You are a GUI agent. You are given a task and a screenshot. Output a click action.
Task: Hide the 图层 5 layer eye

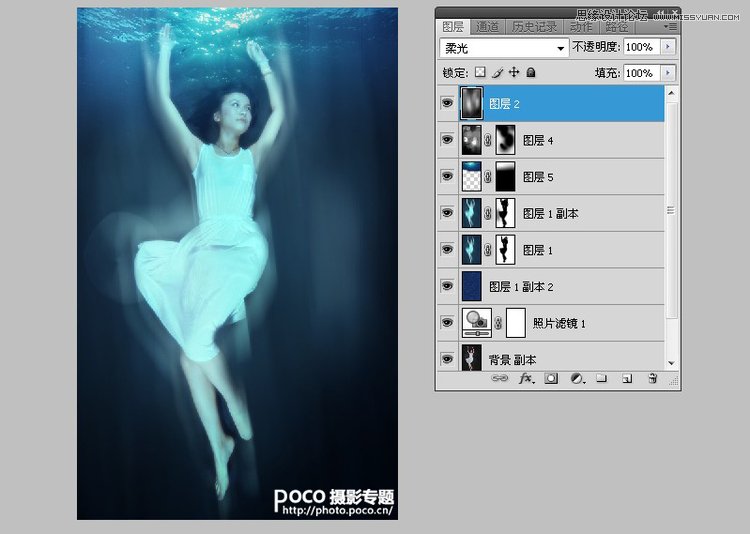pyautogui.click(x=447, y=176)
